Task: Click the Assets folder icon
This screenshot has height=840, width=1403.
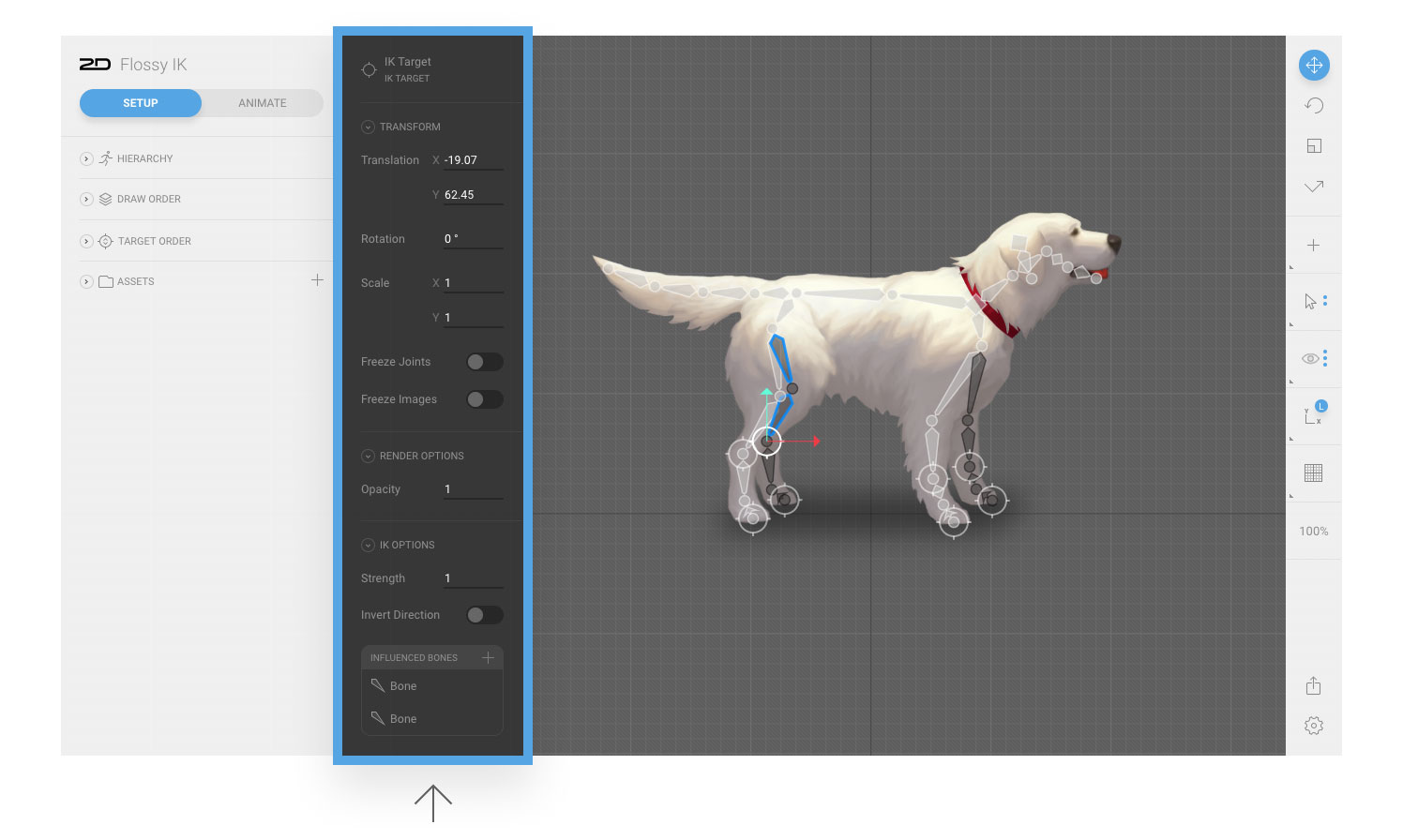Action: pyautogui.click(x=105, y=281)
